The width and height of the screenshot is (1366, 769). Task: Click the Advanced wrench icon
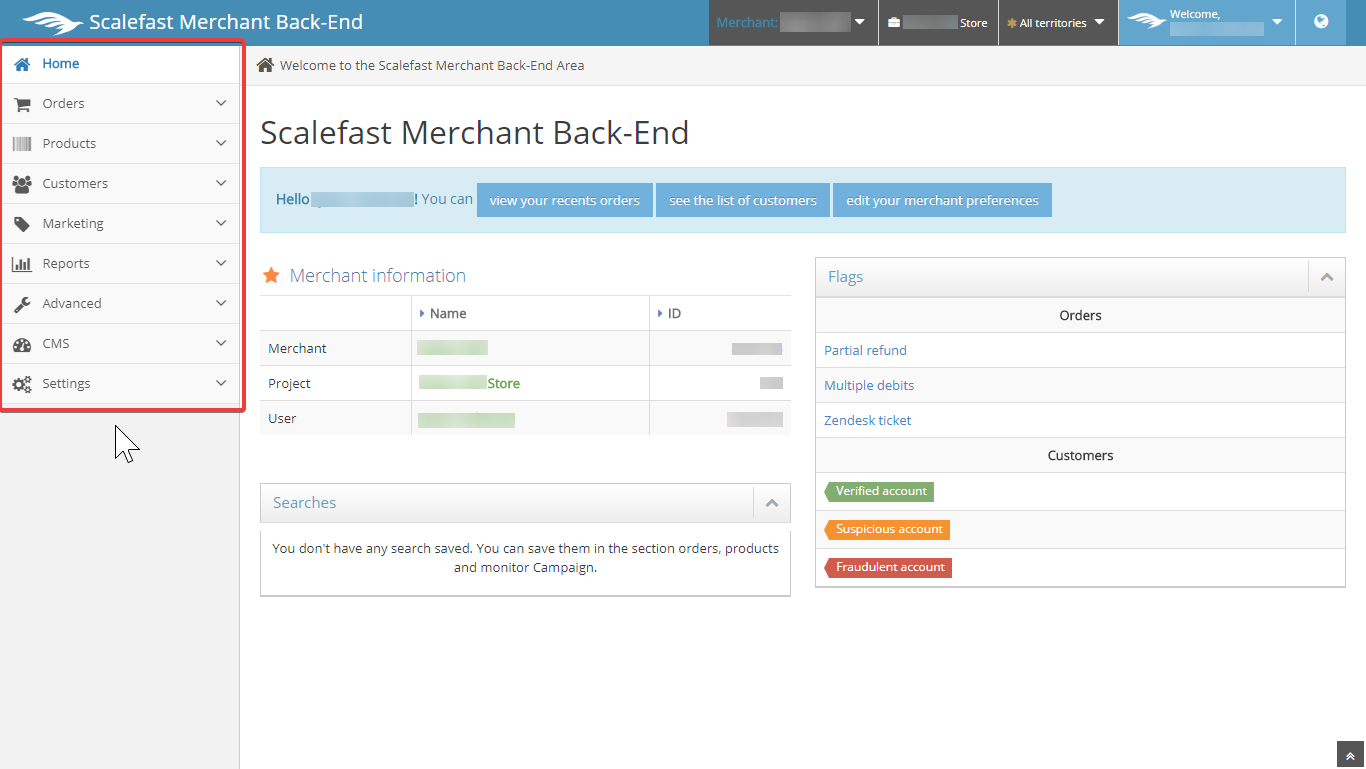[x=22, y=304]
